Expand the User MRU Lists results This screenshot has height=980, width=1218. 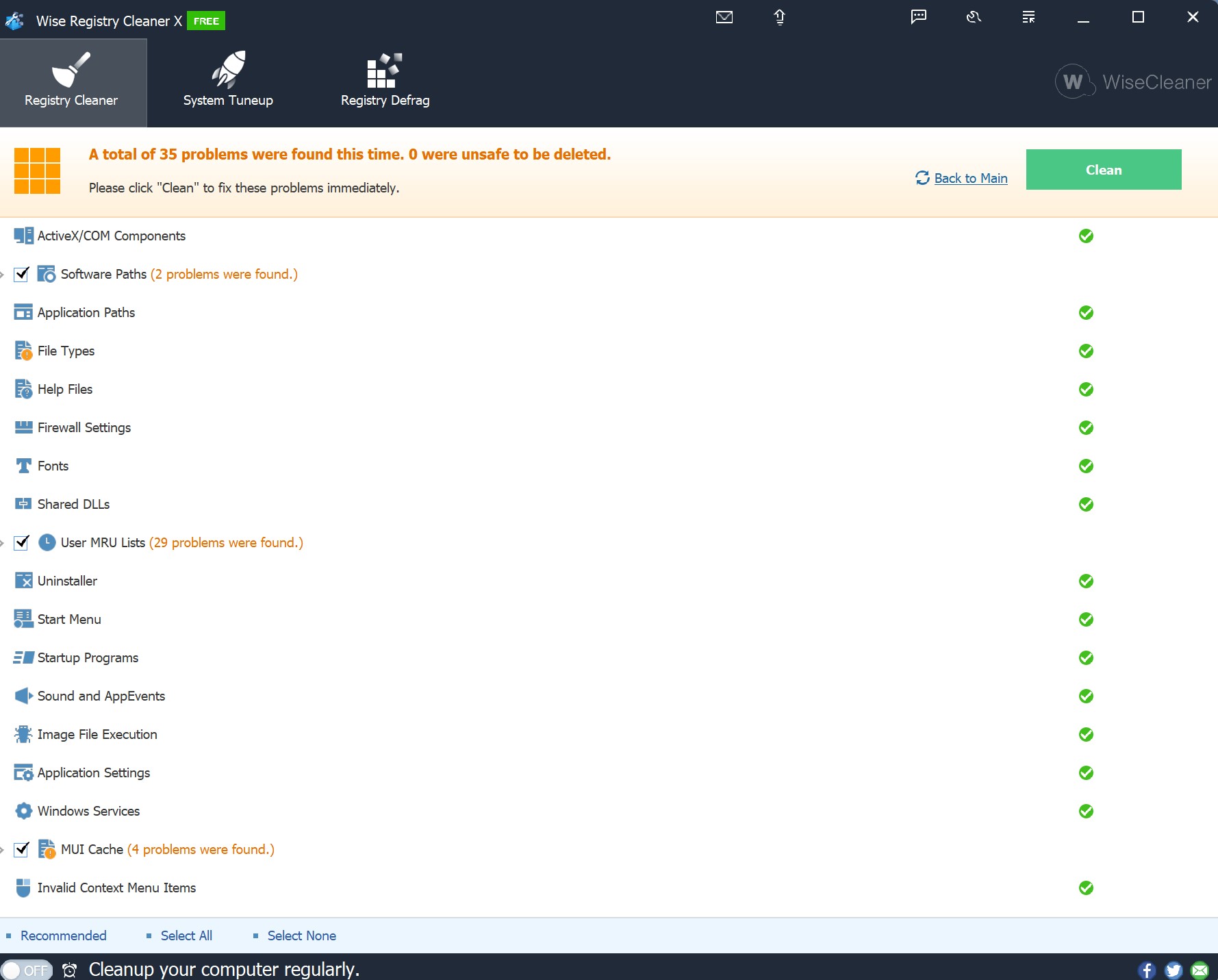[3, 543]
